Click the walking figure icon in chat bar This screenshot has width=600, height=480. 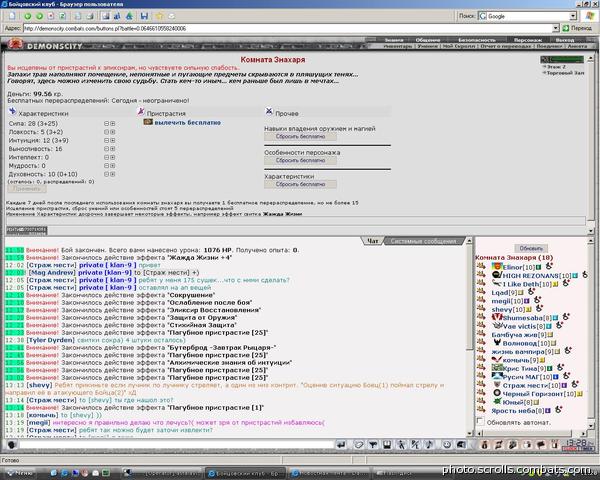coord(401,445)
